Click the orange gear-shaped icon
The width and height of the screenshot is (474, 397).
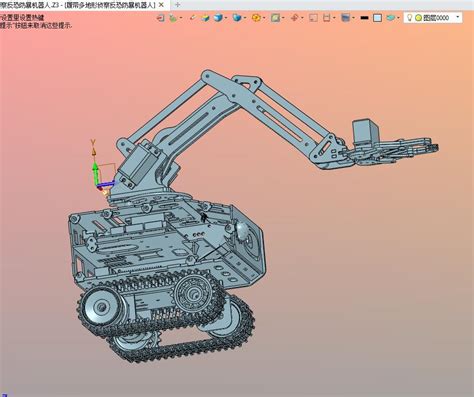click(x=256, y=18)
